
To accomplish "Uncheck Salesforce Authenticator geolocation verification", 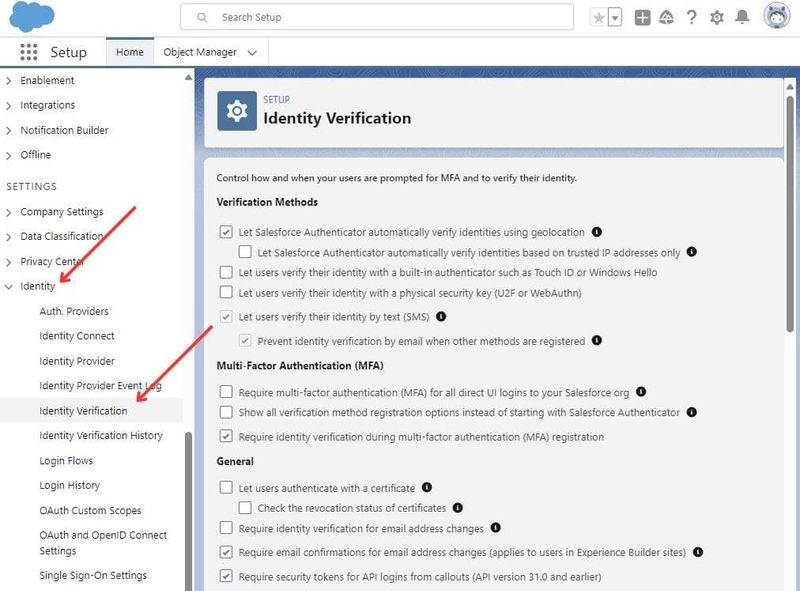I will click(x=226, y=232).
